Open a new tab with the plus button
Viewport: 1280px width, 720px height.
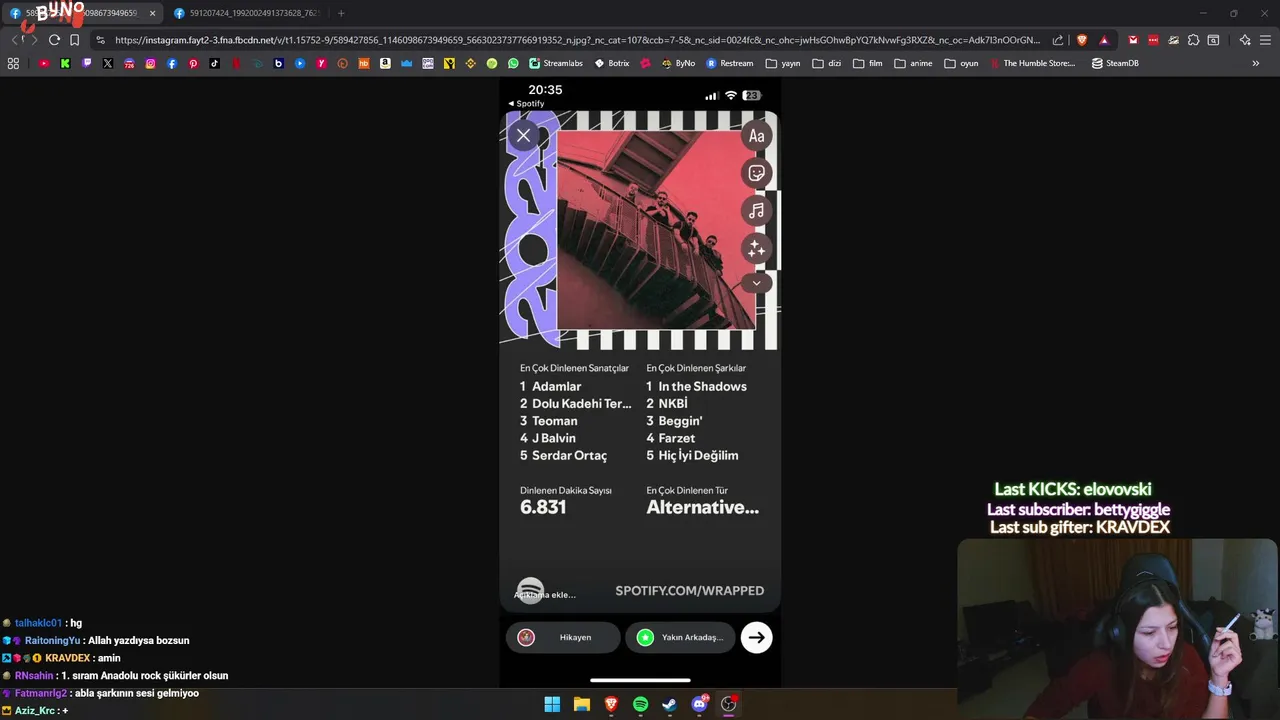[x=341, y=13]
